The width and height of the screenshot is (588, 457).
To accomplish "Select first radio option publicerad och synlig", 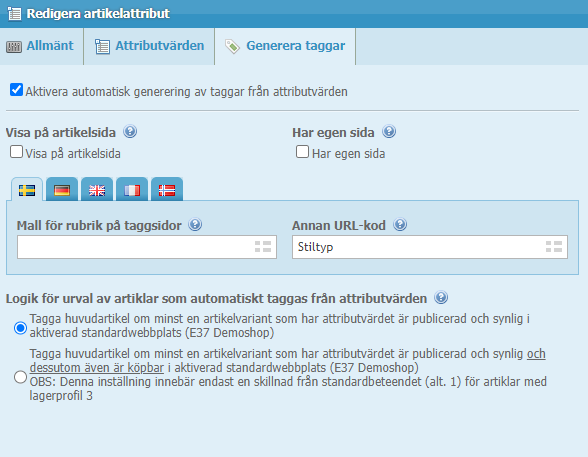I will [x=20, y=328].
